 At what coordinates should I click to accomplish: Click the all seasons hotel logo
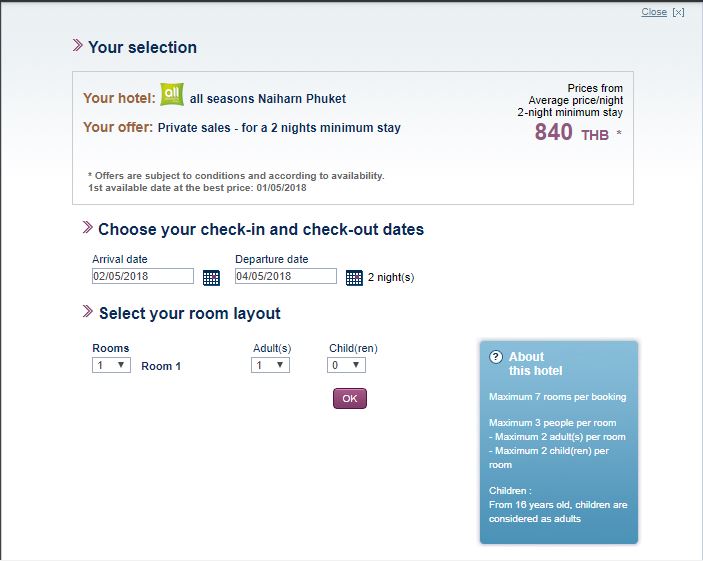coord(172,94)
